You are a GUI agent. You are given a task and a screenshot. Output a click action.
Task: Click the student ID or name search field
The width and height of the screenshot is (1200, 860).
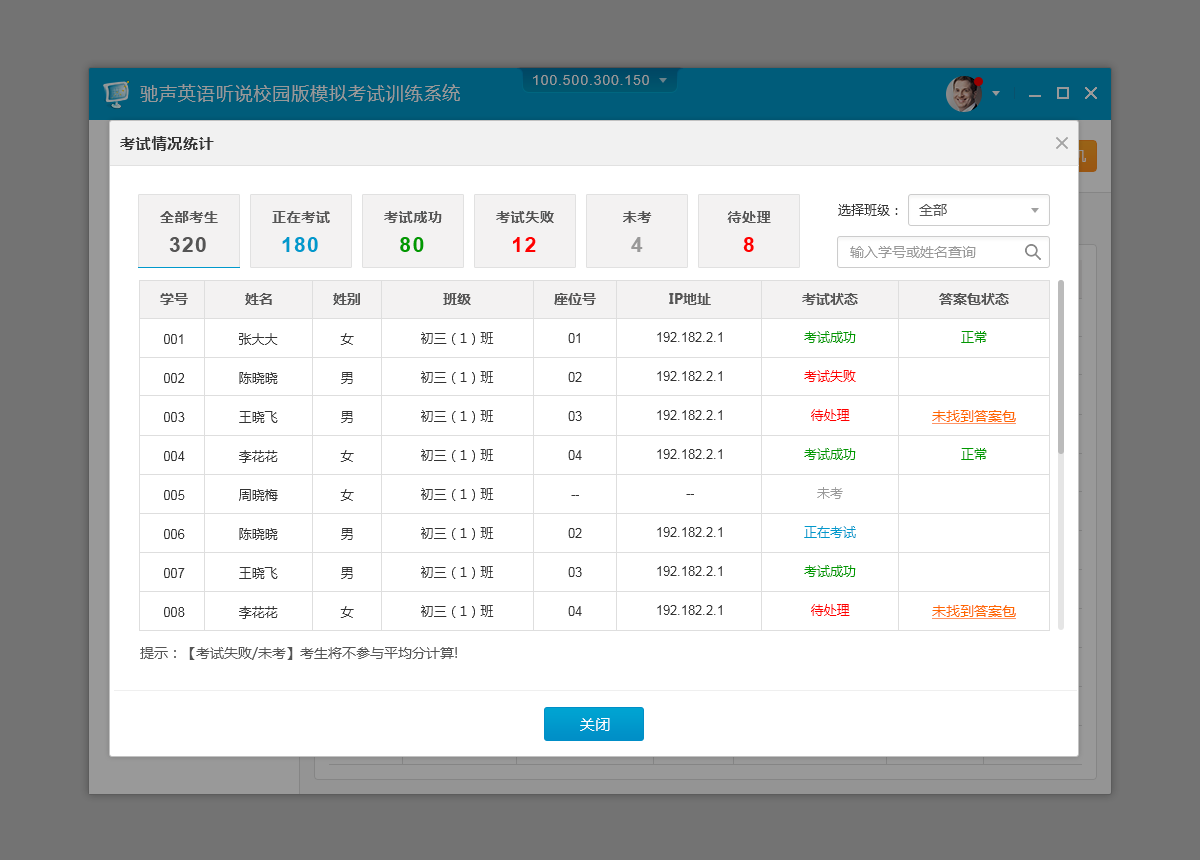pyautogui.click(x=930, y=252)
